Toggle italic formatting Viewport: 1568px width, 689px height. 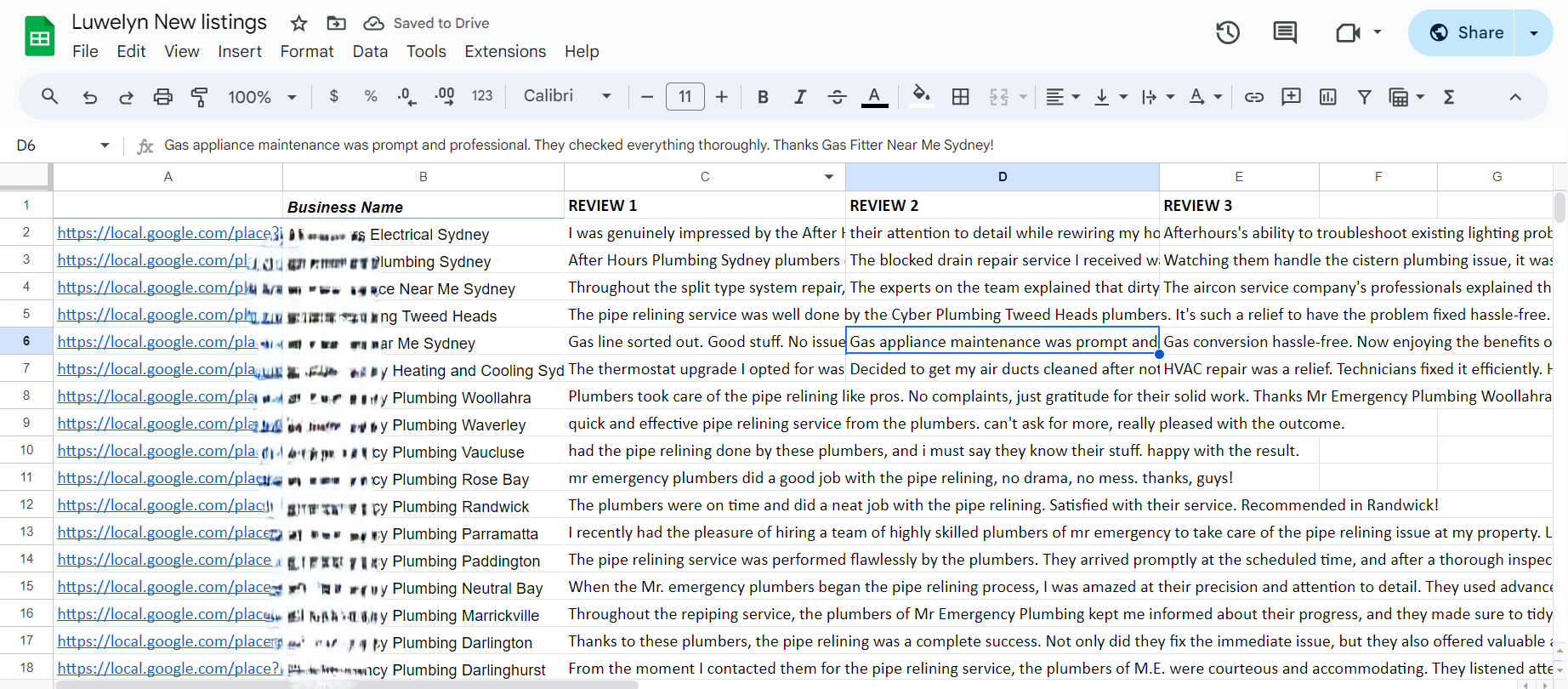pos(800,97)
